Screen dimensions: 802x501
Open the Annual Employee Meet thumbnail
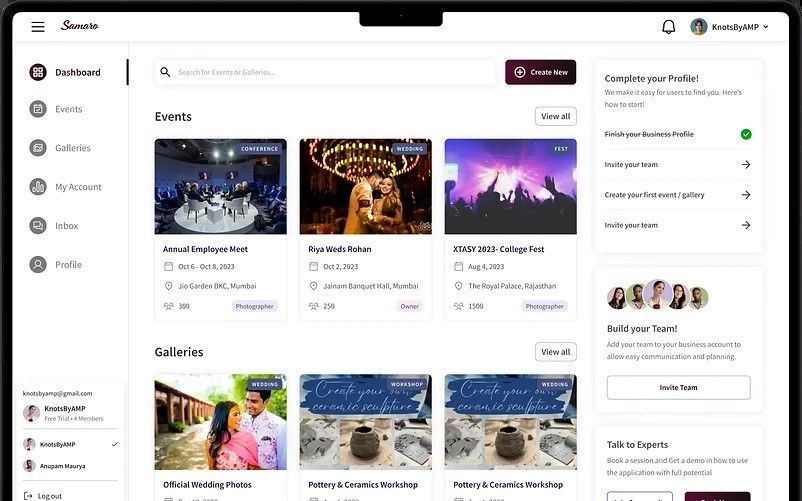tap(220, 187)
